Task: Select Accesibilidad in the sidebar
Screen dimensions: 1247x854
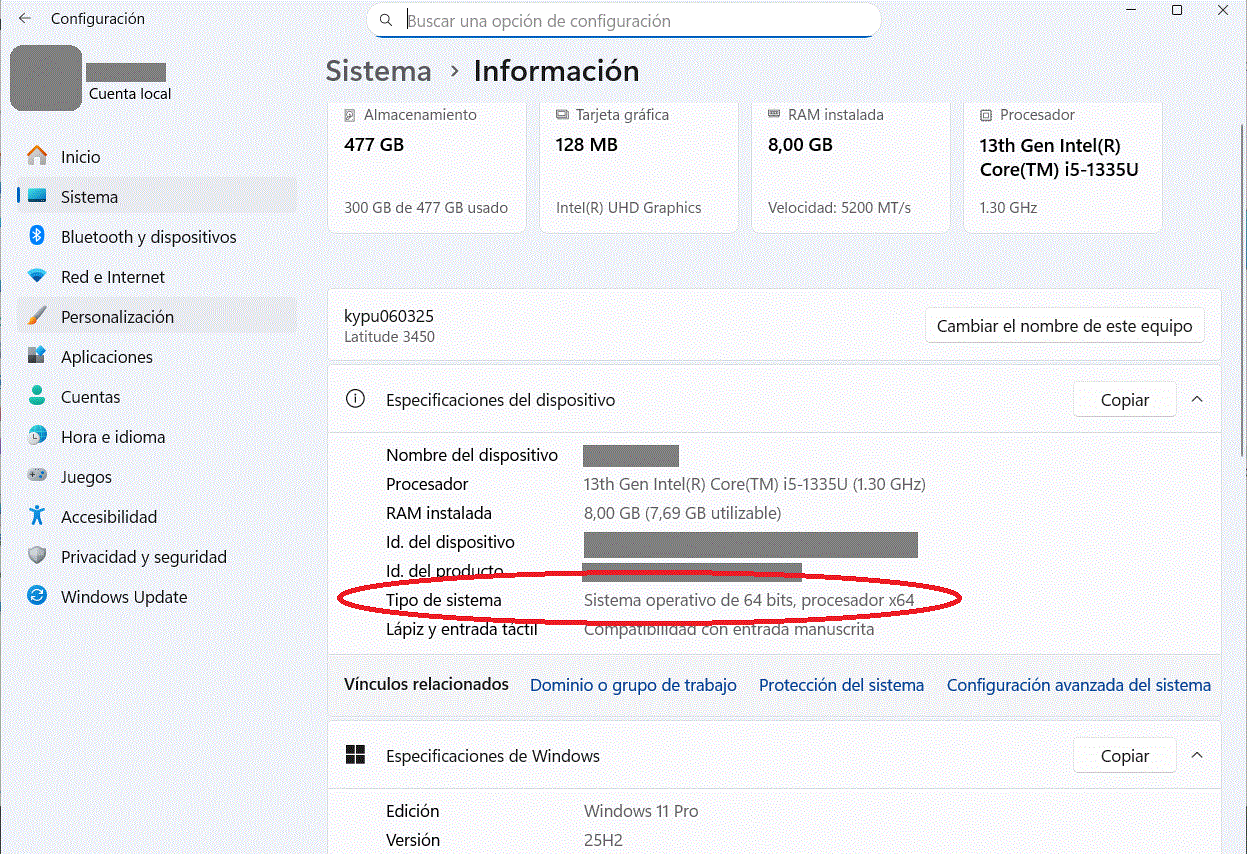Action: [108, 517]
